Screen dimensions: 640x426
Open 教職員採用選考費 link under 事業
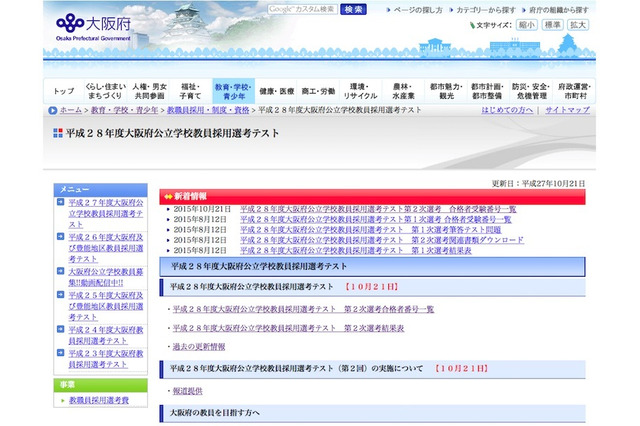tap(99, 400)
